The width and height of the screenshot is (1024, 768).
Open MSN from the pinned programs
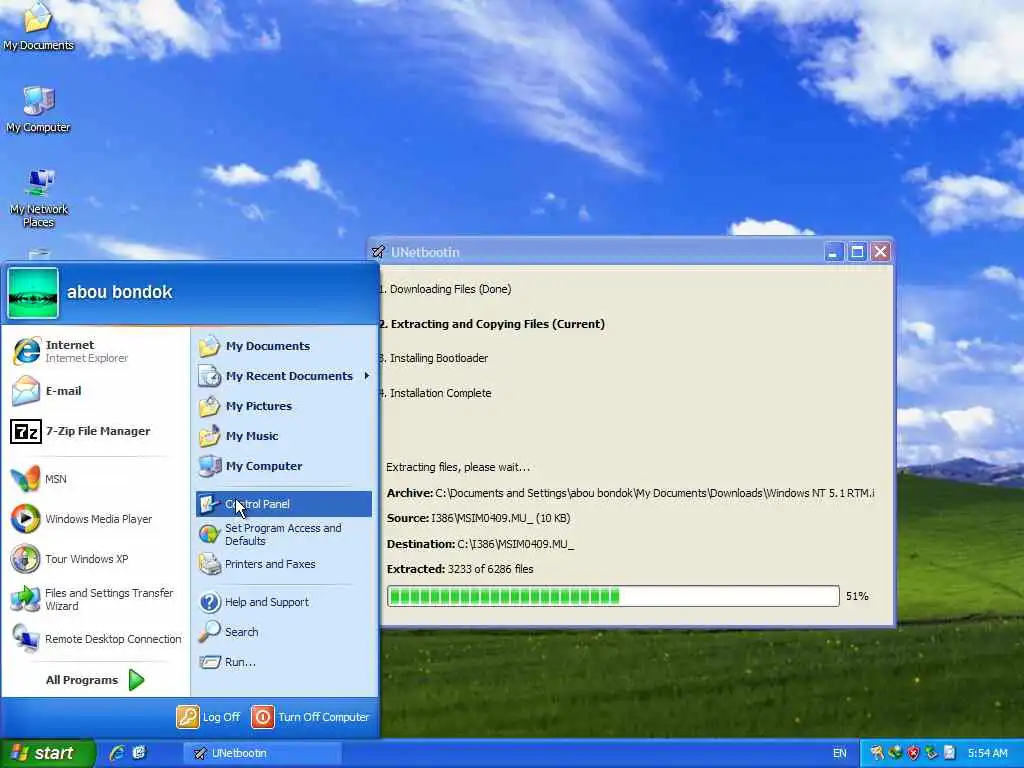(95, 479)
